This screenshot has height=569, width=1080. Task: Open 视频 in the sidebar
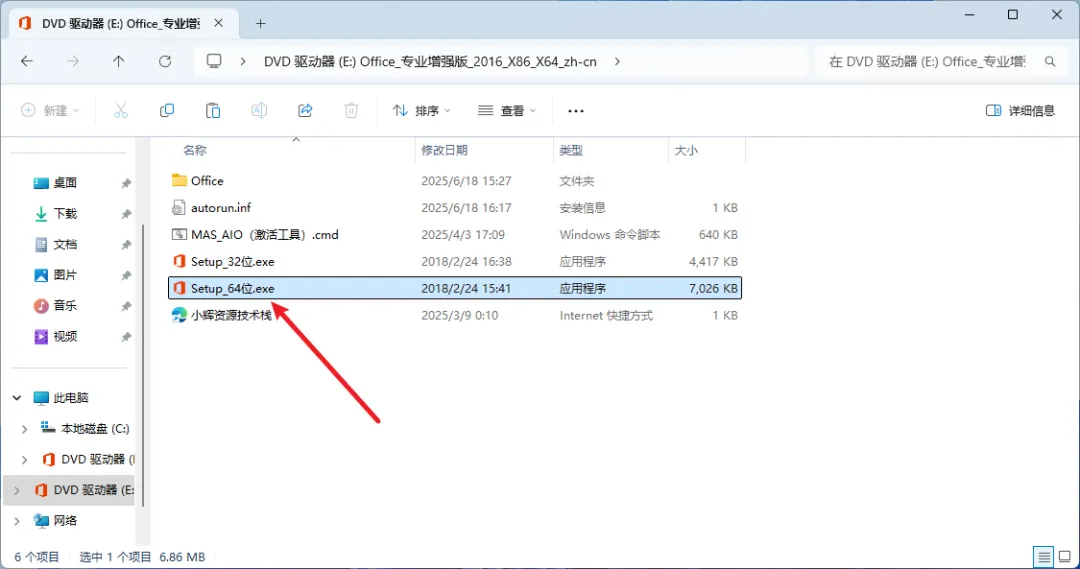tap(65, 336)
